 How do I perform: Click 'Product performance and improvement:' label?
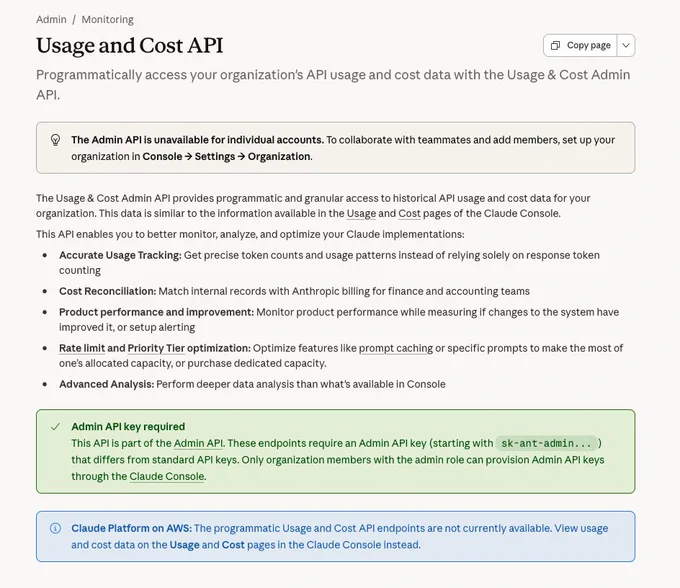coord(157,312)
